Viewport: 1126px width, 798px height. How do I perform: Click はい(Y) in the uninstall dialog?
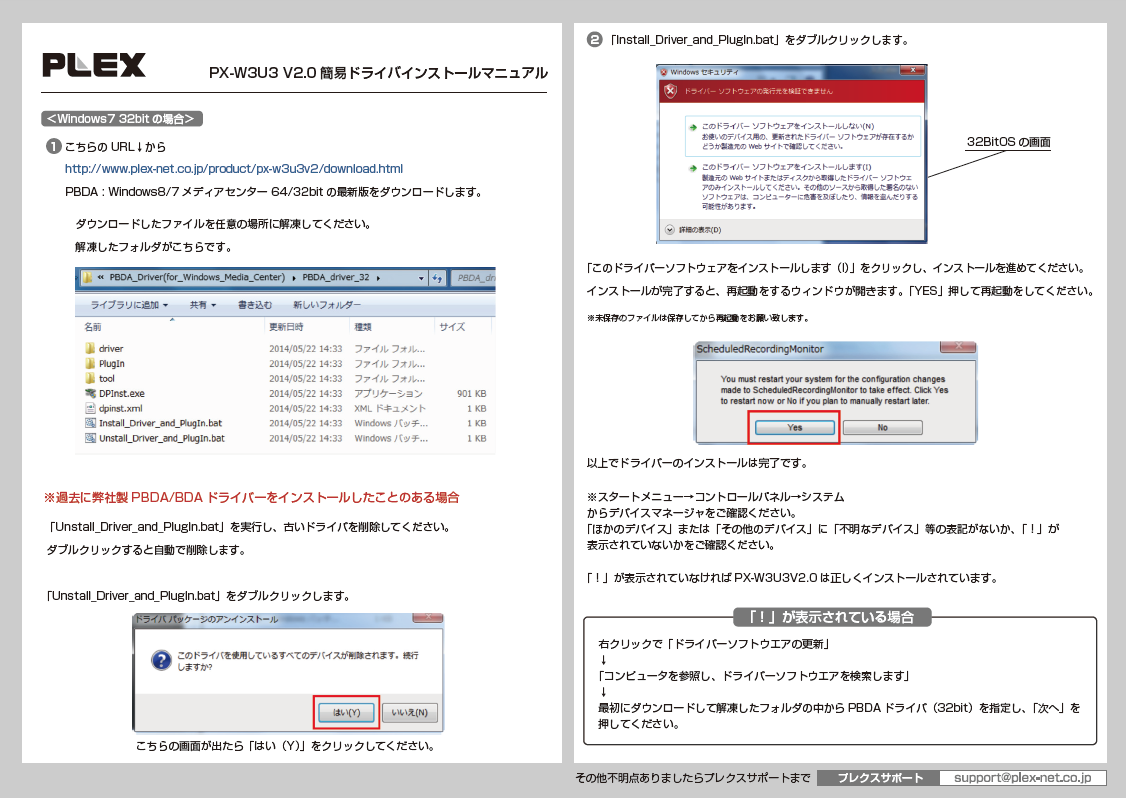pyautogui.click(x=346, y=712)
